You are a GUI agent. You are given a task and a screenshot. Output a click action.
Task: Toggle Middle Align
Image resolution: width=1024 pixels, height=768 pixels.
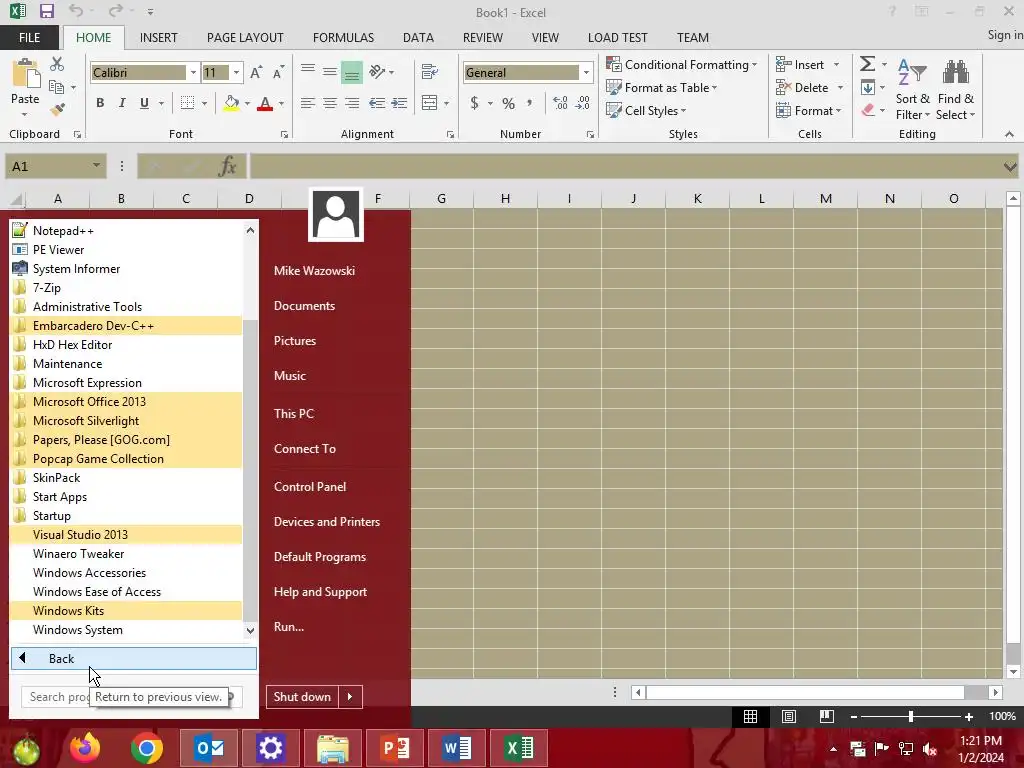(x=330, y=71)
